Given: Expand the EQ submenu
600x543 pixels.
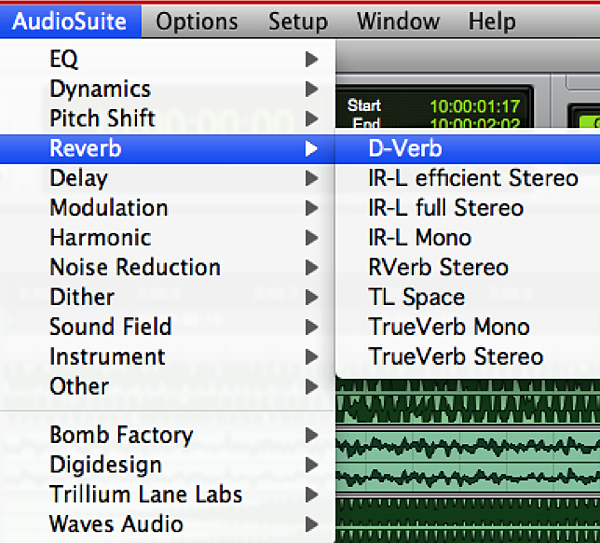Looking at the screenshot, I should (x=167, y=59).
